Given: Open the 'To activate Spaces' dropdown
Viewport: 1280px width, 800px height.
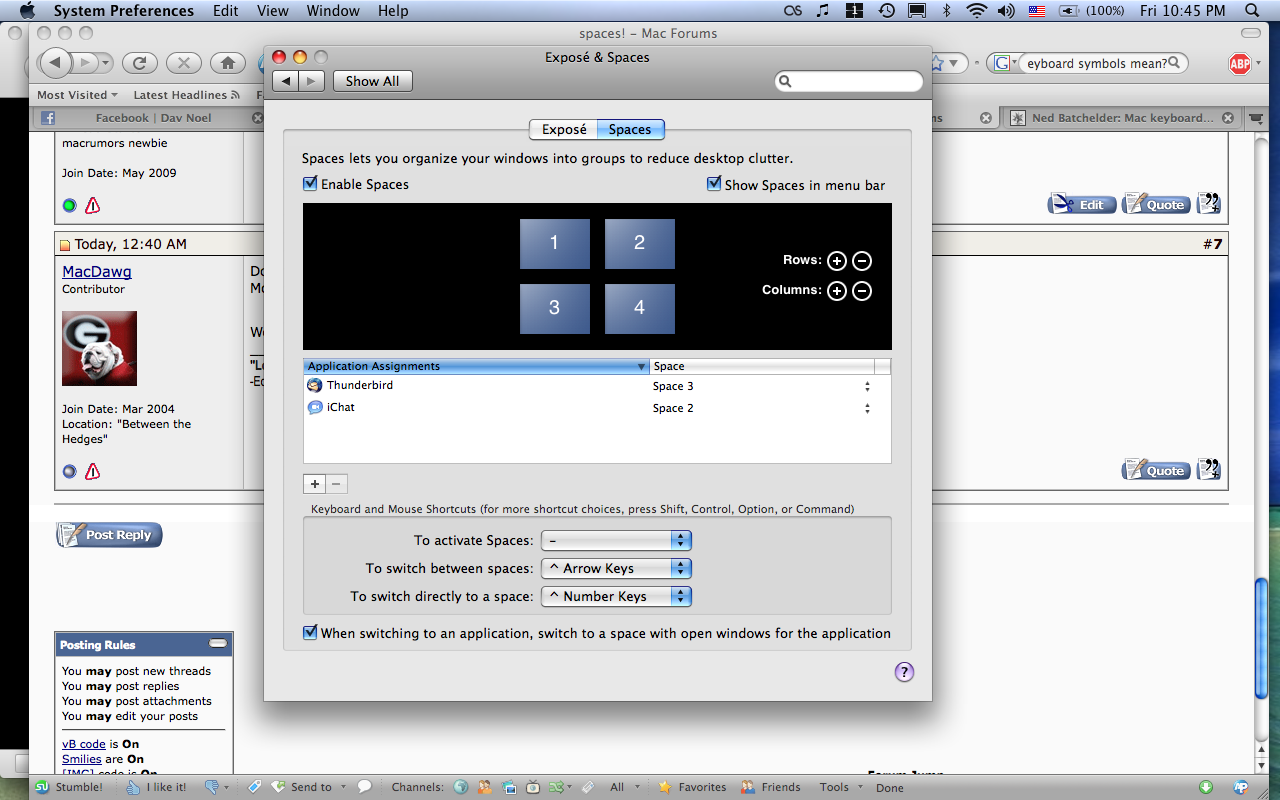Looking at the screenshot, I should [616, 540].
